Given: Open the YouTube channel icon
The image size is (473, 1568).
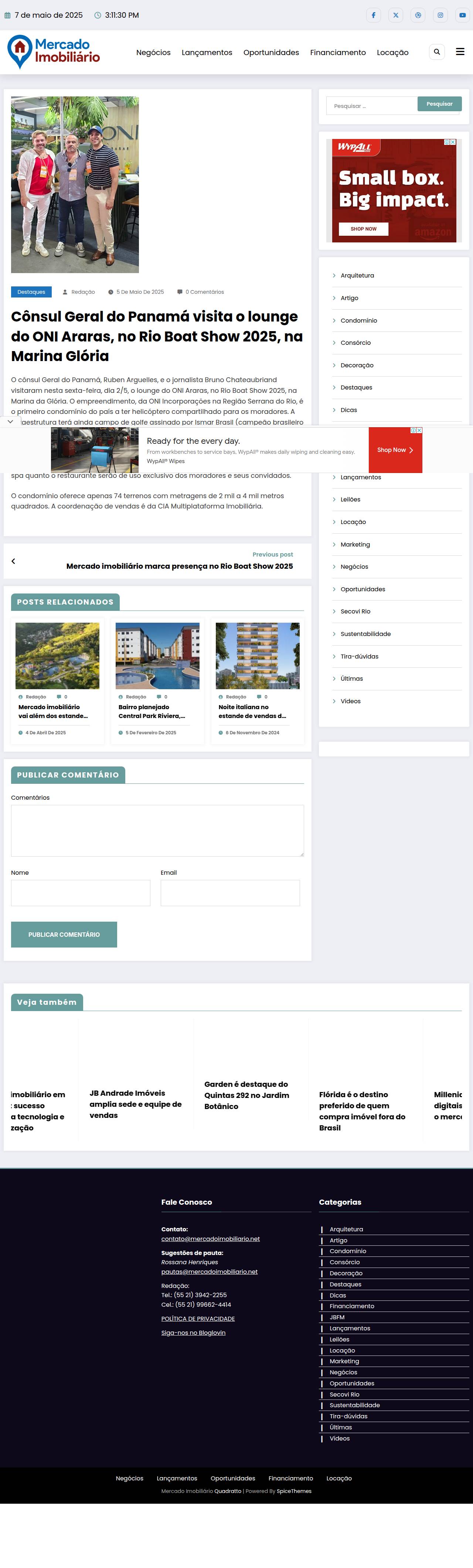Looking at the screenshot, I should tap(462, 15).
